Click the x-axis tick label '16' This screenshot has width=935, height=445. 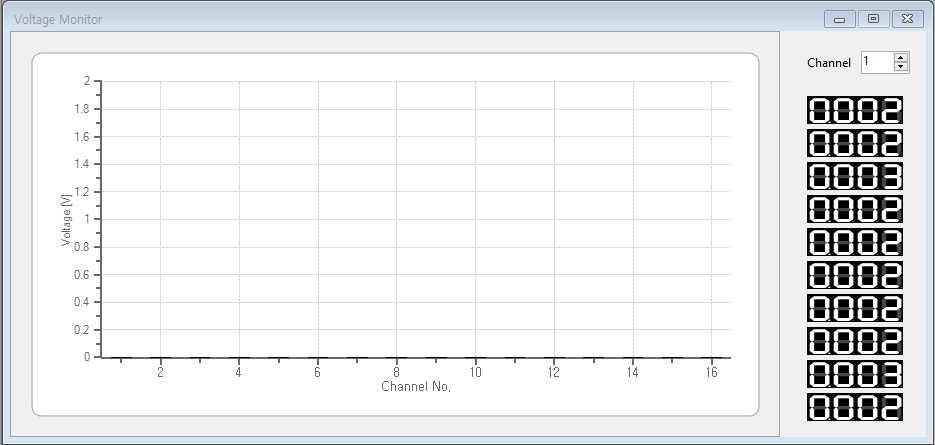pyautogui.click(x=711, y=372)
